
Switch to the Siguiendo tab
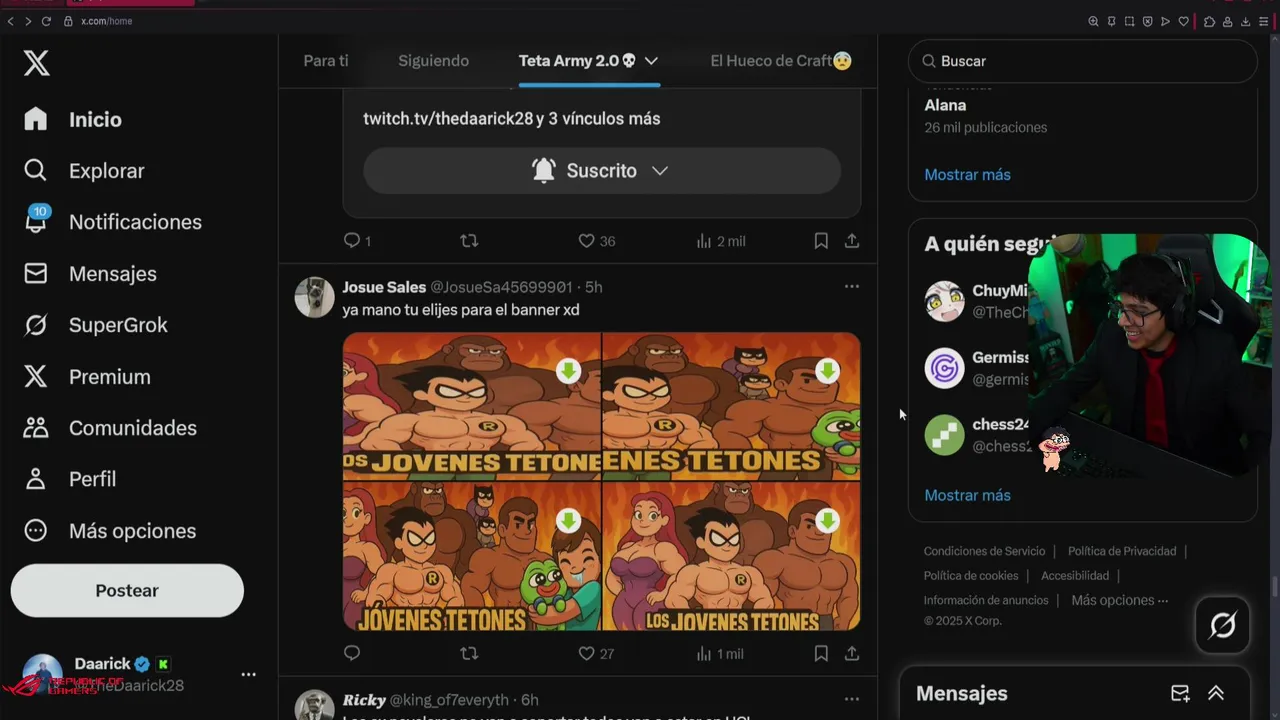(x=433, y=61)
